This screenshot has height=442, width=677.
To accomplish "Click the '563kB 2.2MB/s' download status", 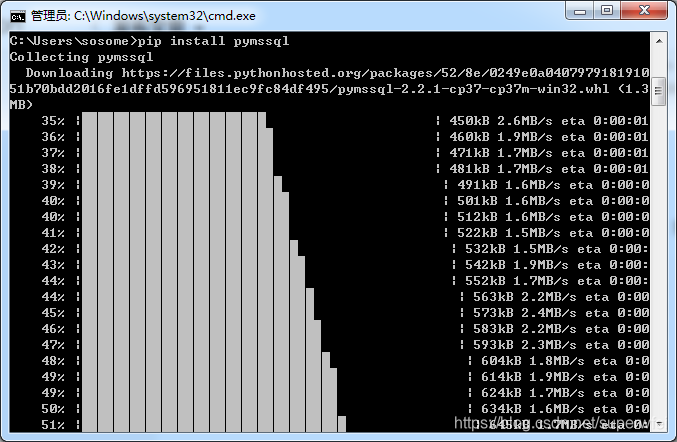I will pos(525,297).
